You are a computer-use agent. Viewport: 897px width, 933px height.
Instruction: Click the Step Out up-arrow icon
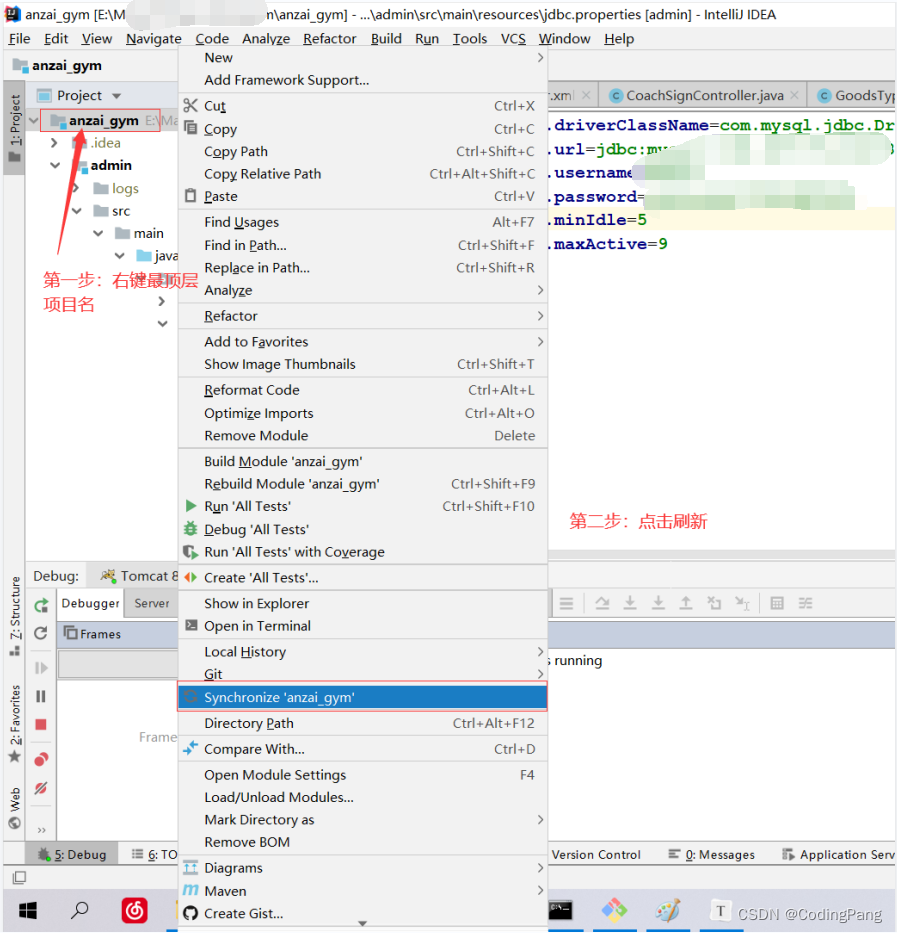[x=686, y=603]
